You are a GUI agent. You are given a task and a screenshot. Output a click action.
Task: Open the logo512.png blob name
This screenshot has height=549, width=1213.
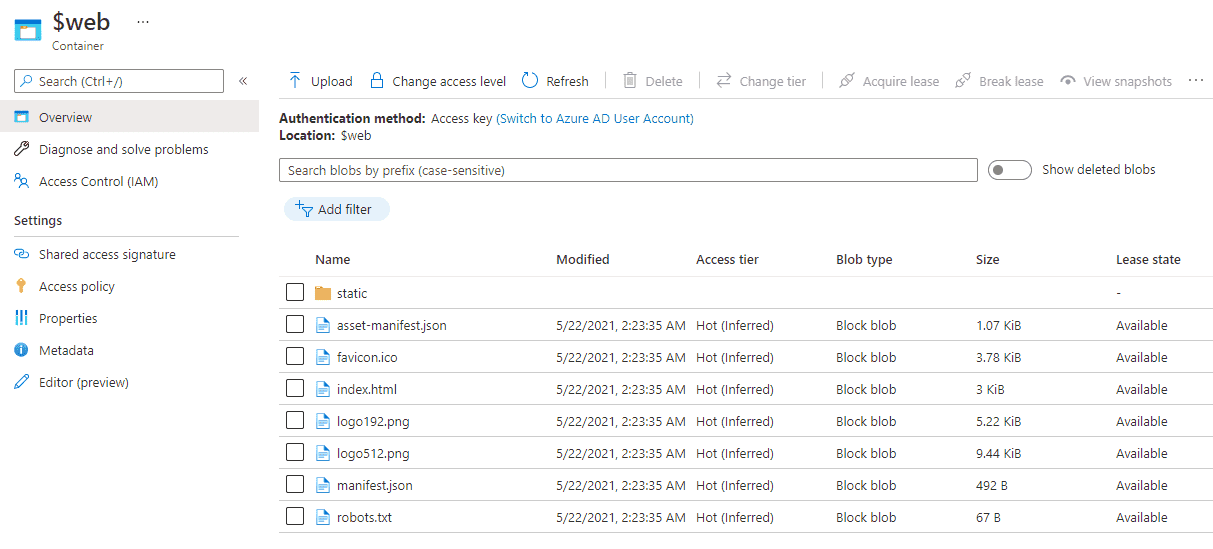coord(373,453)
